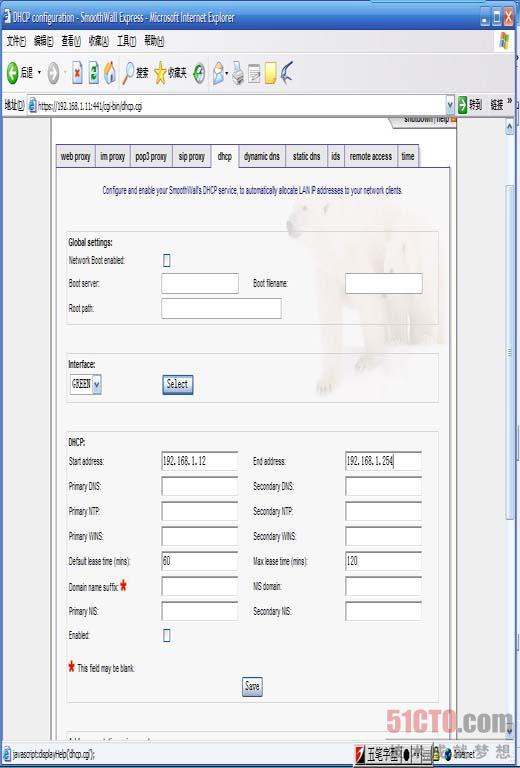
Task: Open the Mail icon dropdown arrow
Action: coord(227,73)
